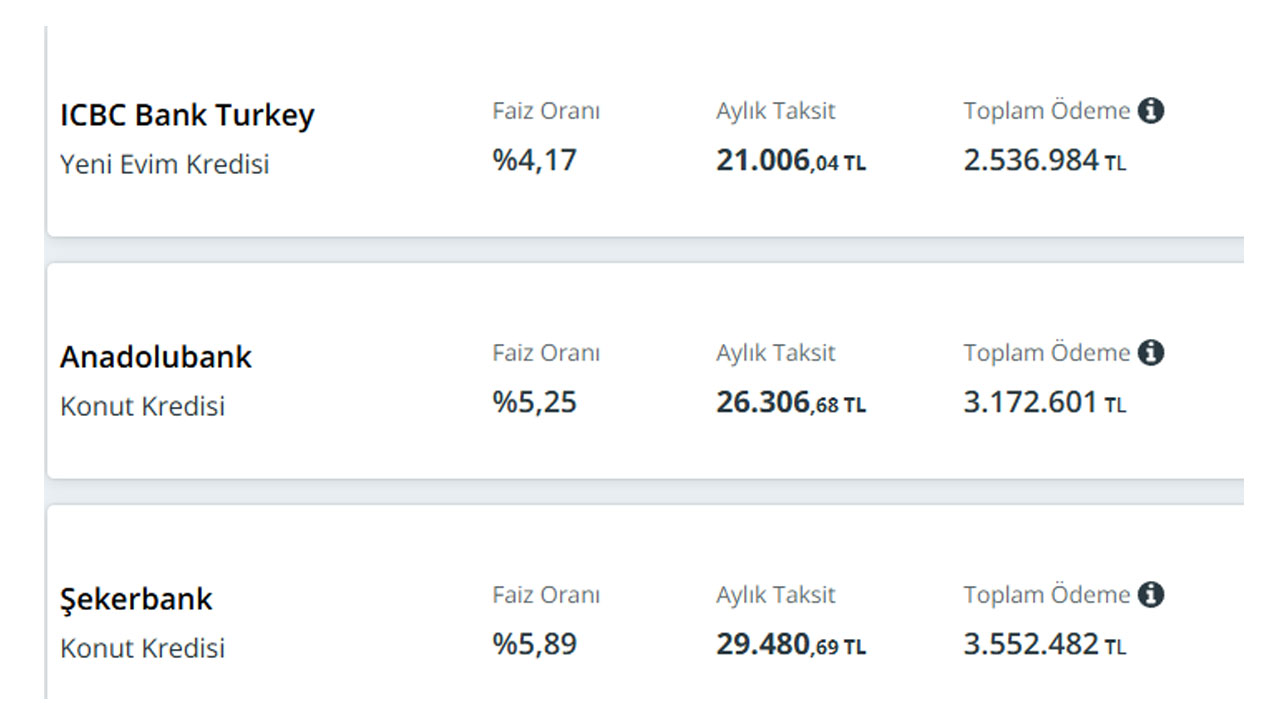The width and height of the screenshot is (1280, 720).
Task: Select Yeni Evim Kredisi product name
Action: pyautogui.click(x=165, y=164)
